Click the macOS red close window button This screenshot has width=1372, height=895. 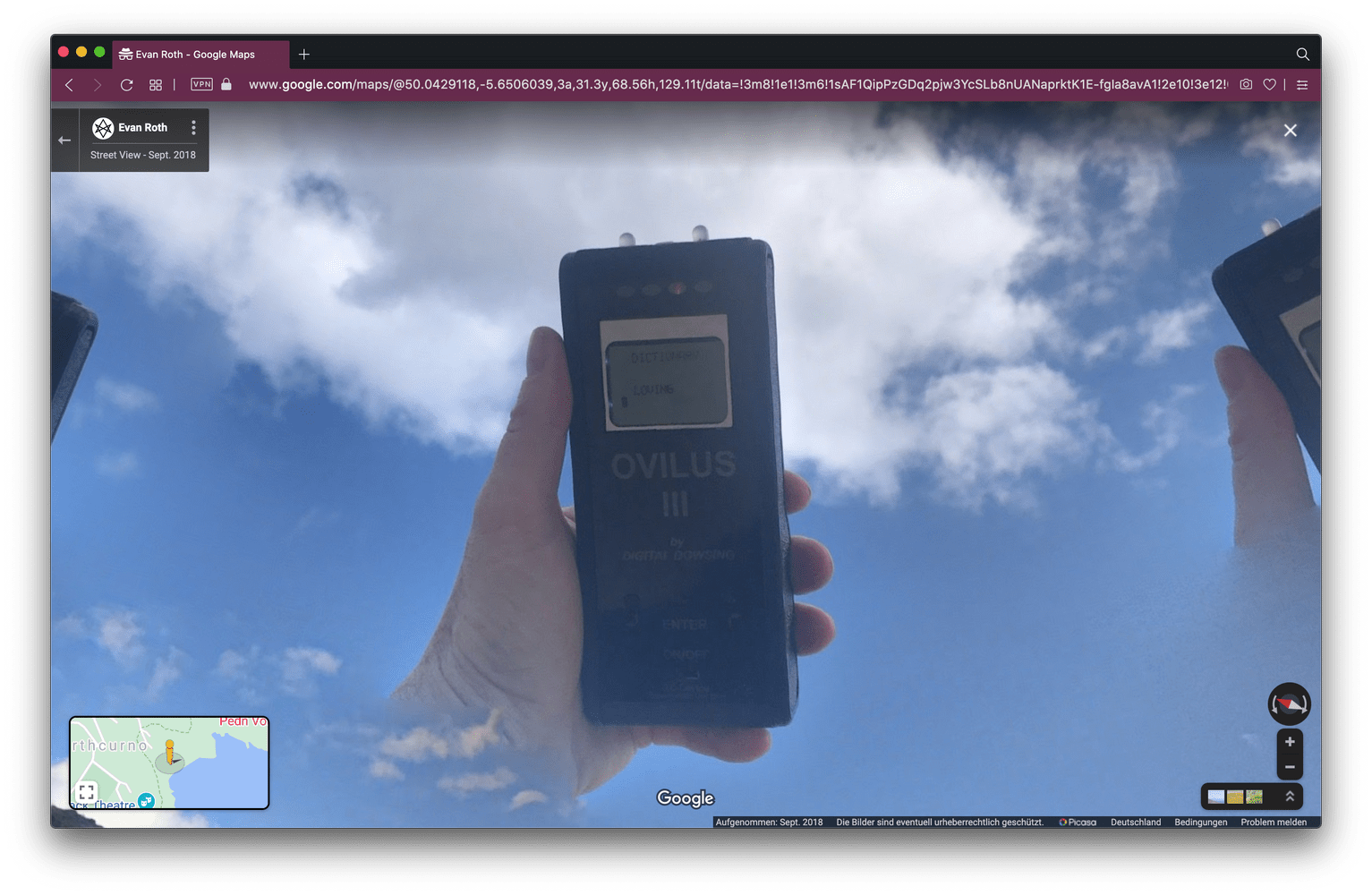point(64,52)
